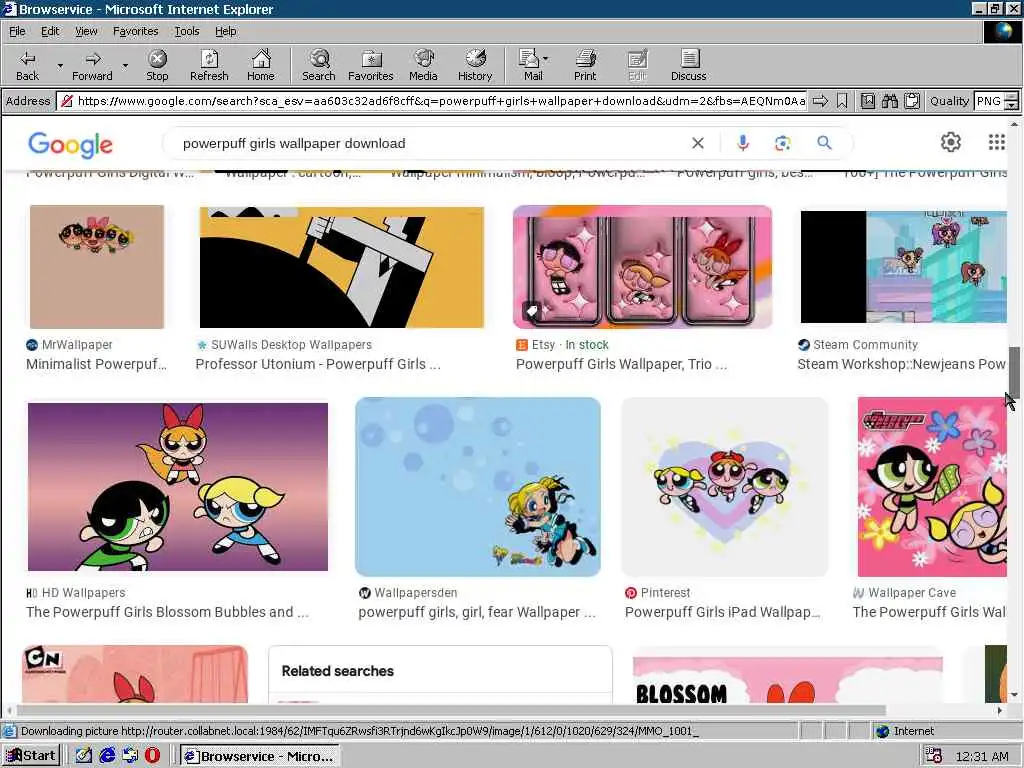Select the Browservice taskbar button
This screenshot has height=768, width=1024.
click(260, 756)
